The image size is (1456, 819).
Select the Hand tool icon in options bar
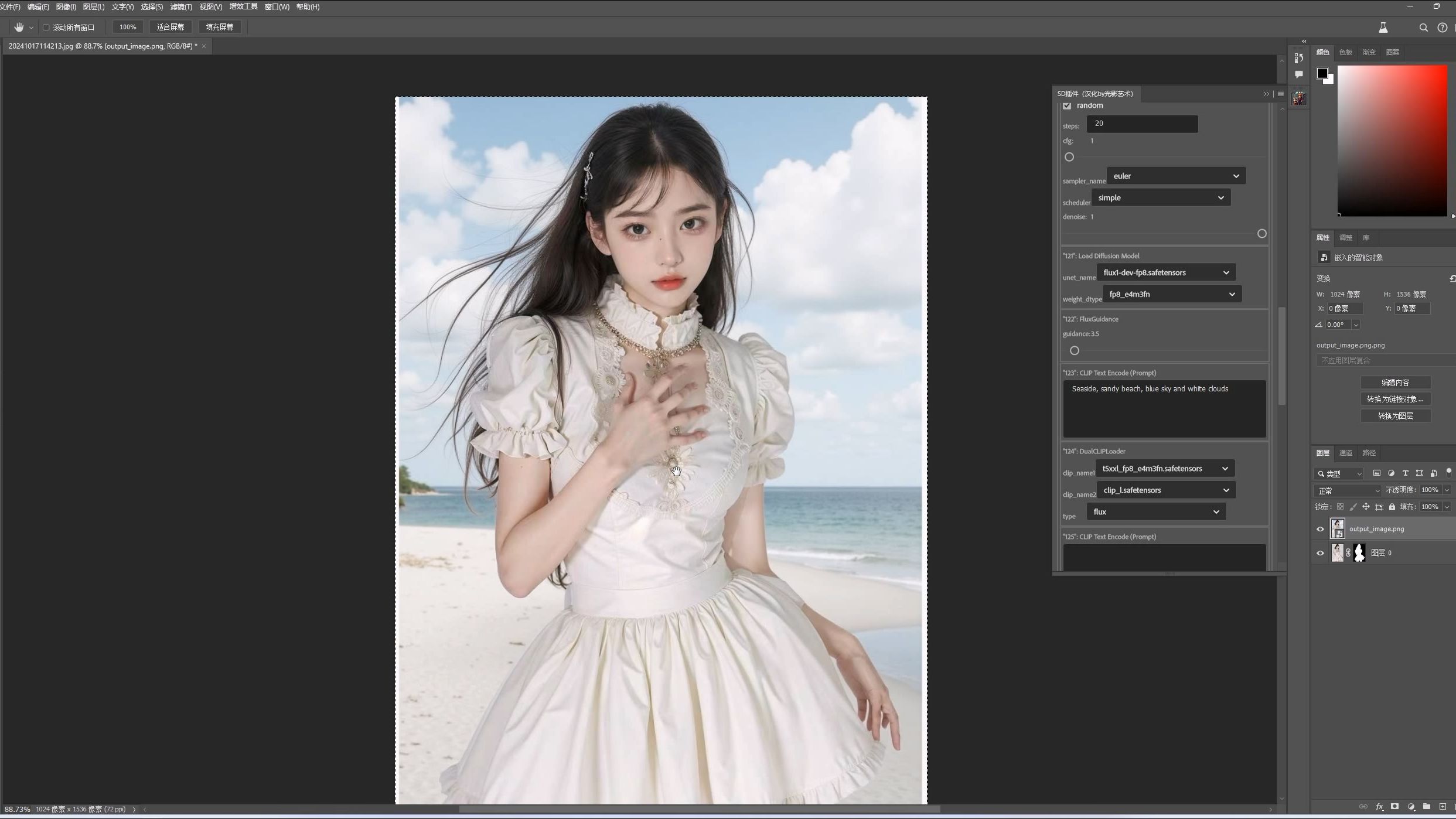click(19, 27)
